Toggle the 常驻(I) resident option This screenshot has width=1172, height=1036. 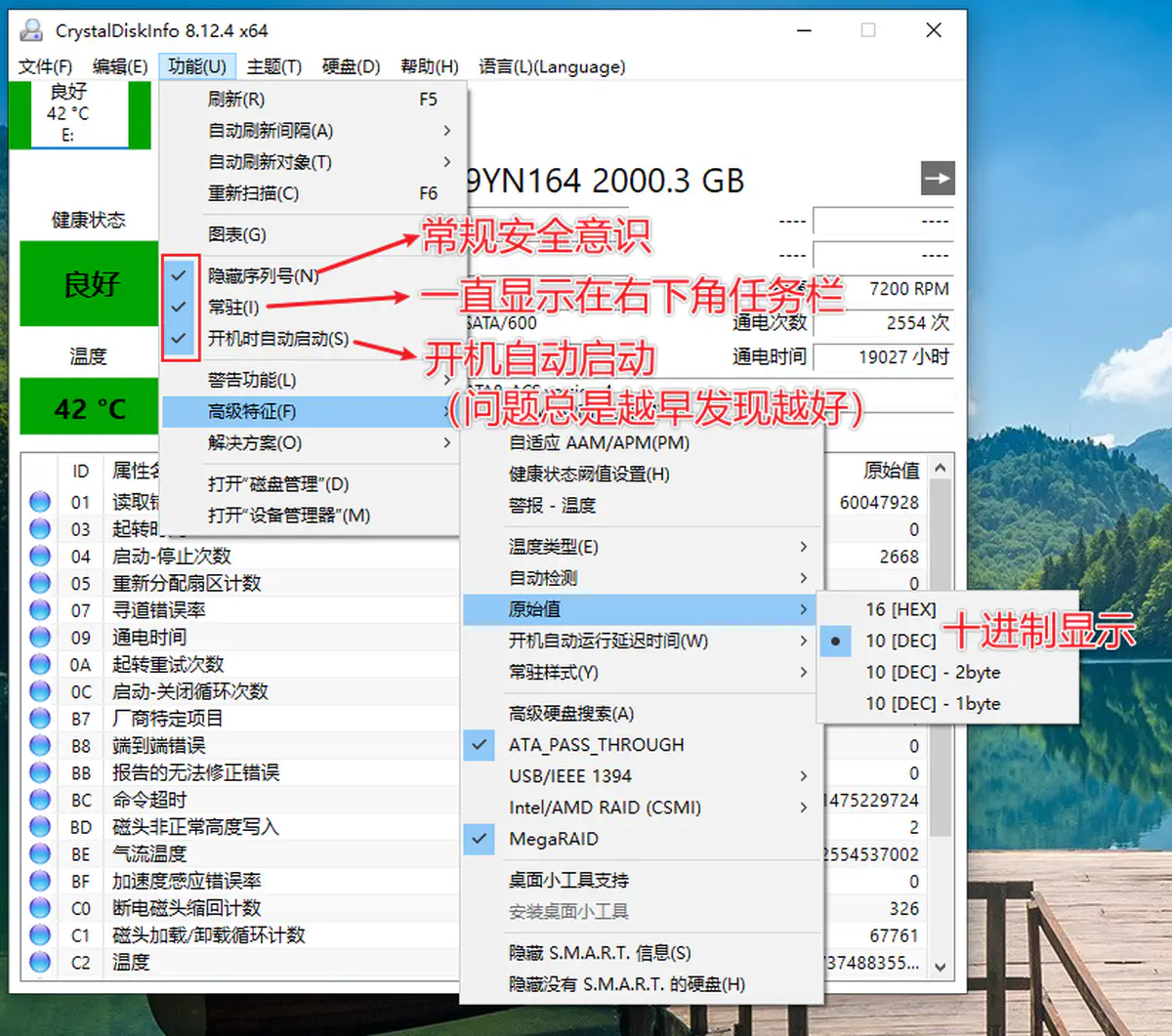tap(309, 308)
